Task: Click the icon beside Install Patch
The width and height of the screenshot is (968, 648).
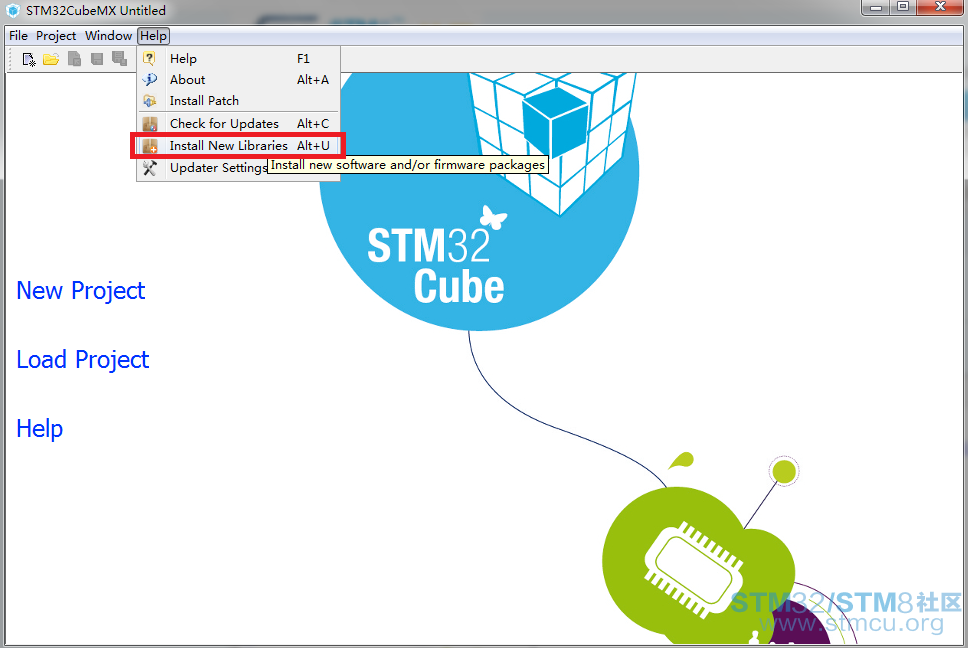Action: [x=149, y=101]
